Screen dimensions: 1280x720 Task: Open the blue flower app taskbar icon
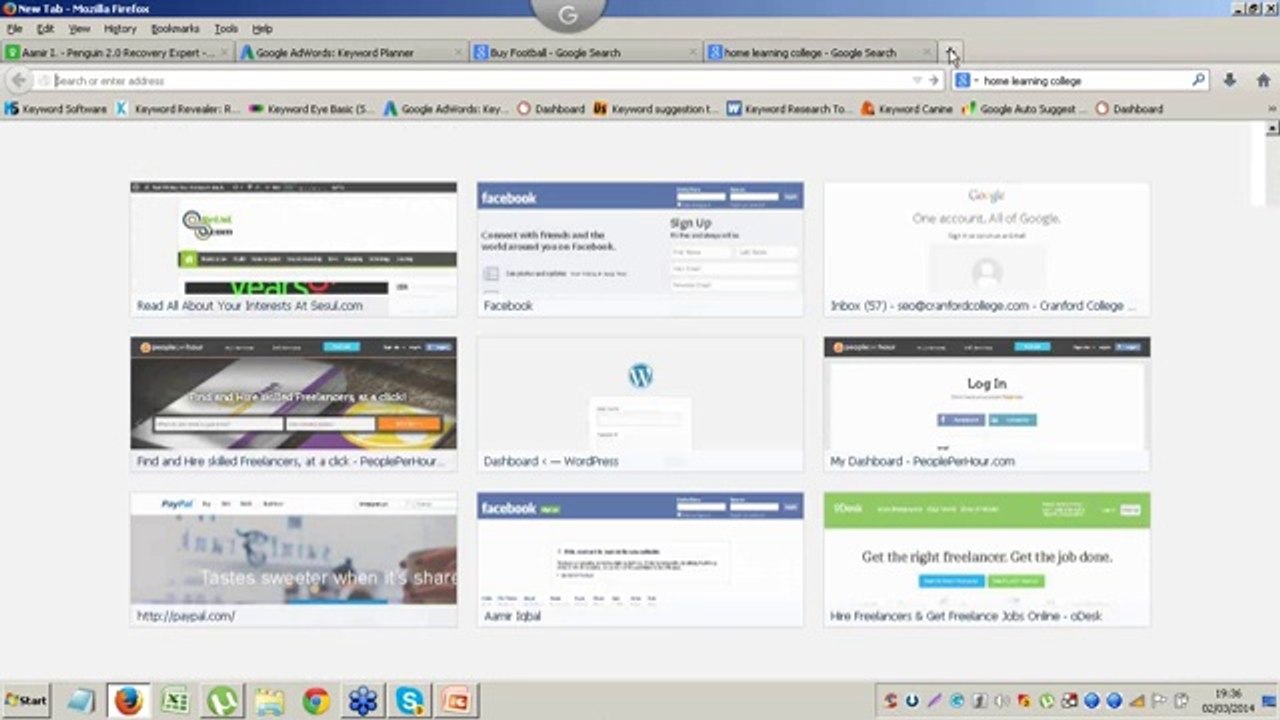tap(363, 700)
